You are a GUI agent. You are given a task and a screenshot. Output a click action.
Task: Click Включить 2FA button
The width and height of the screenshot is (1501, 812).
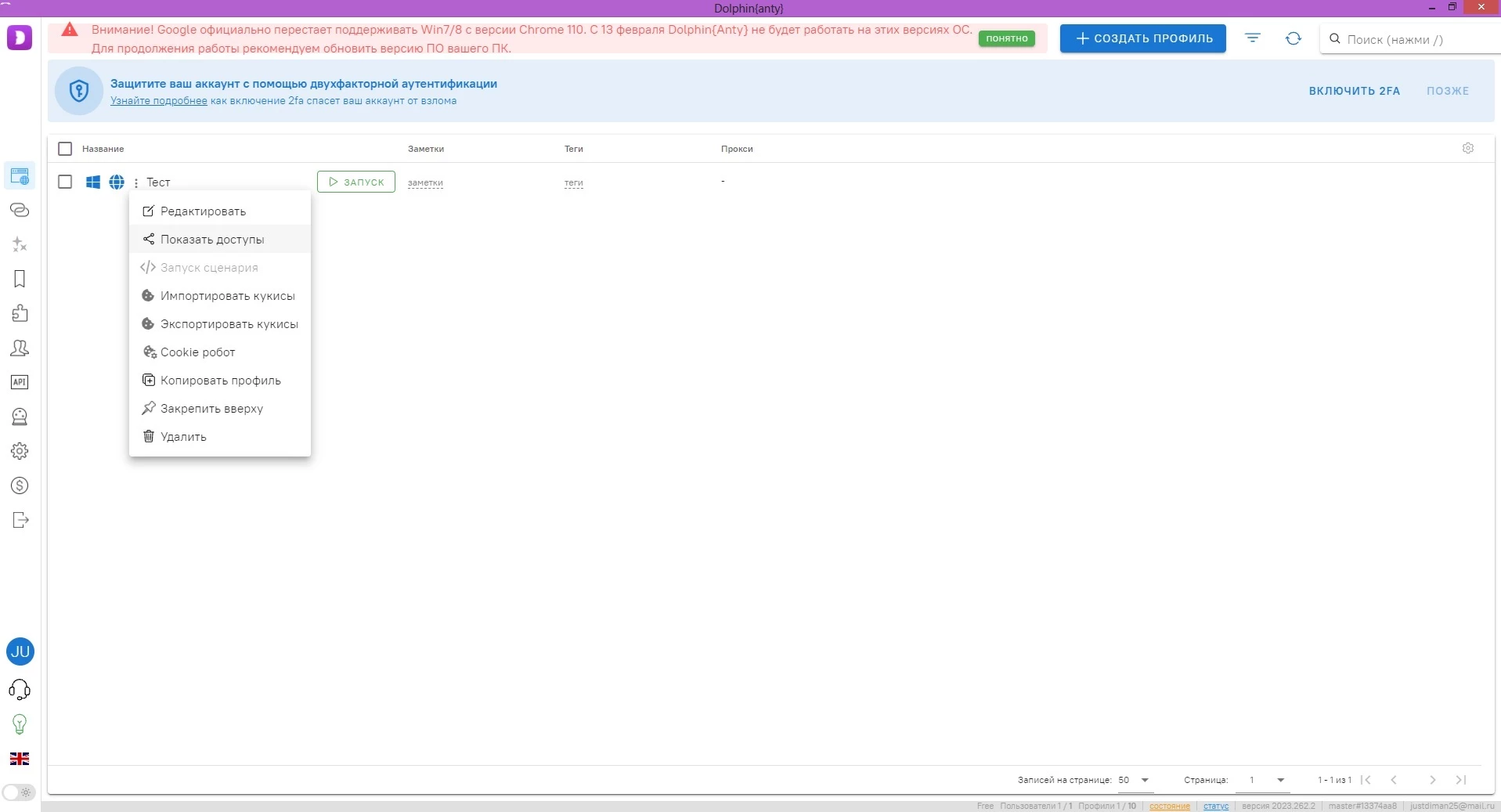click(x=1355, y=91)
